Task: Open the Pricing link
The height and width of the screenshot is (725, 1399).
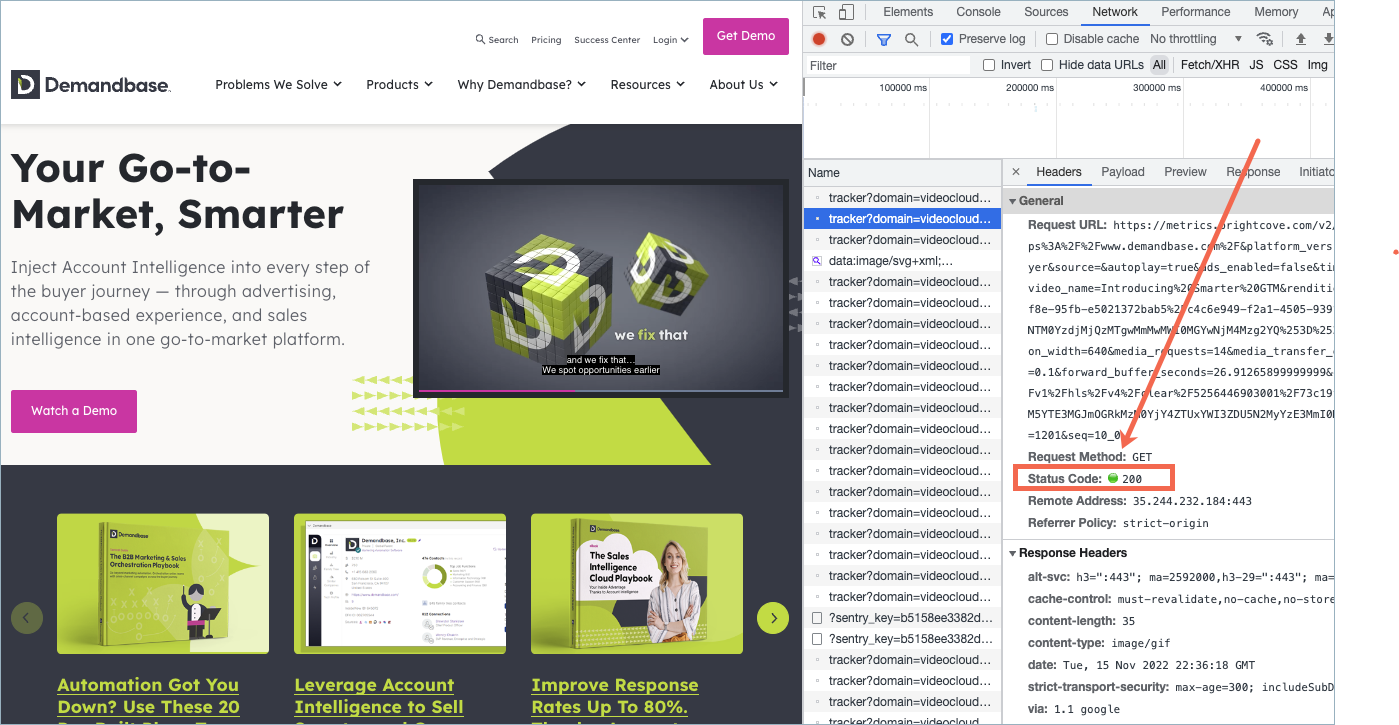Action: 546,40
